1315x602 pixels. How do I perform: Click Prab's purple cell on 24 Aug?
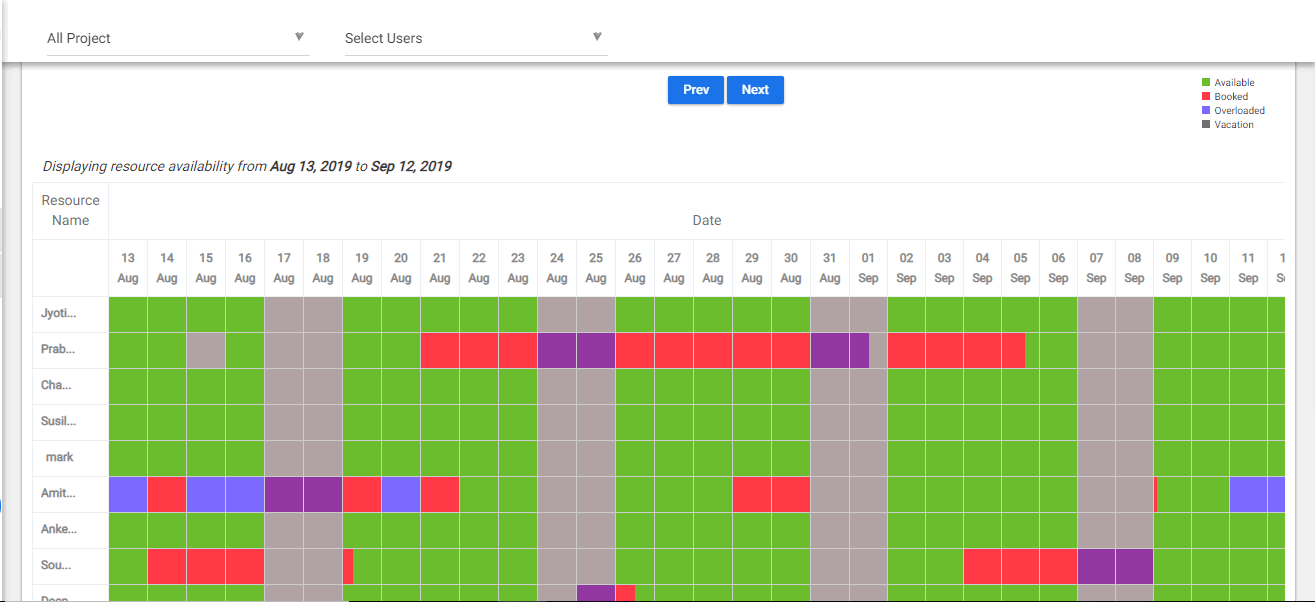click(557, 350)
